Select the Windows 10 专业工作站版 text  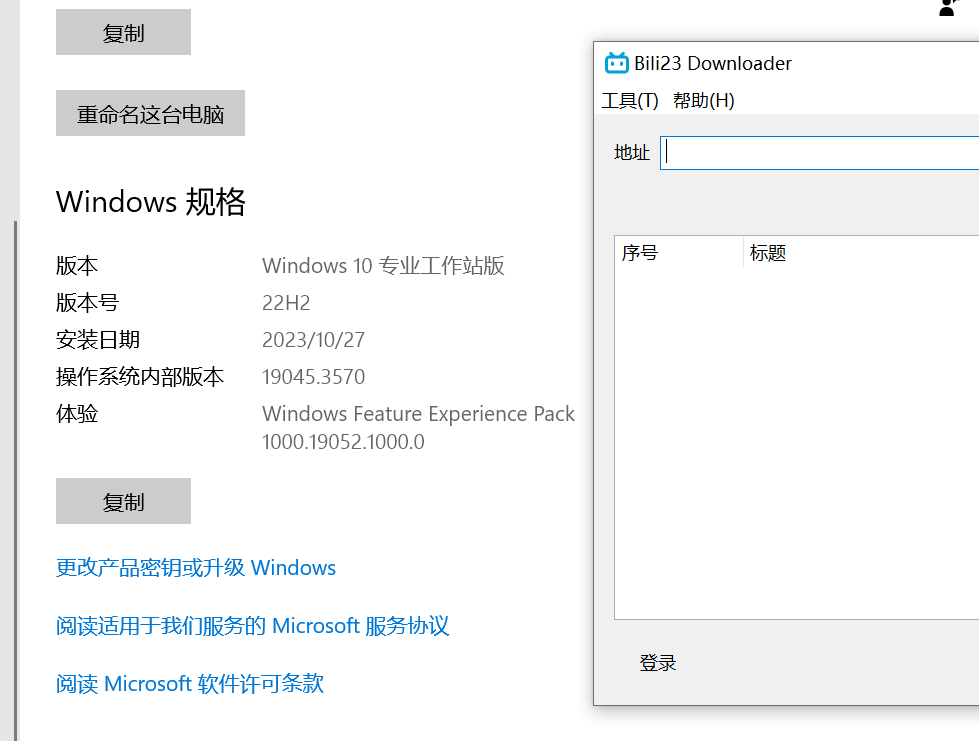pos(383,266)
